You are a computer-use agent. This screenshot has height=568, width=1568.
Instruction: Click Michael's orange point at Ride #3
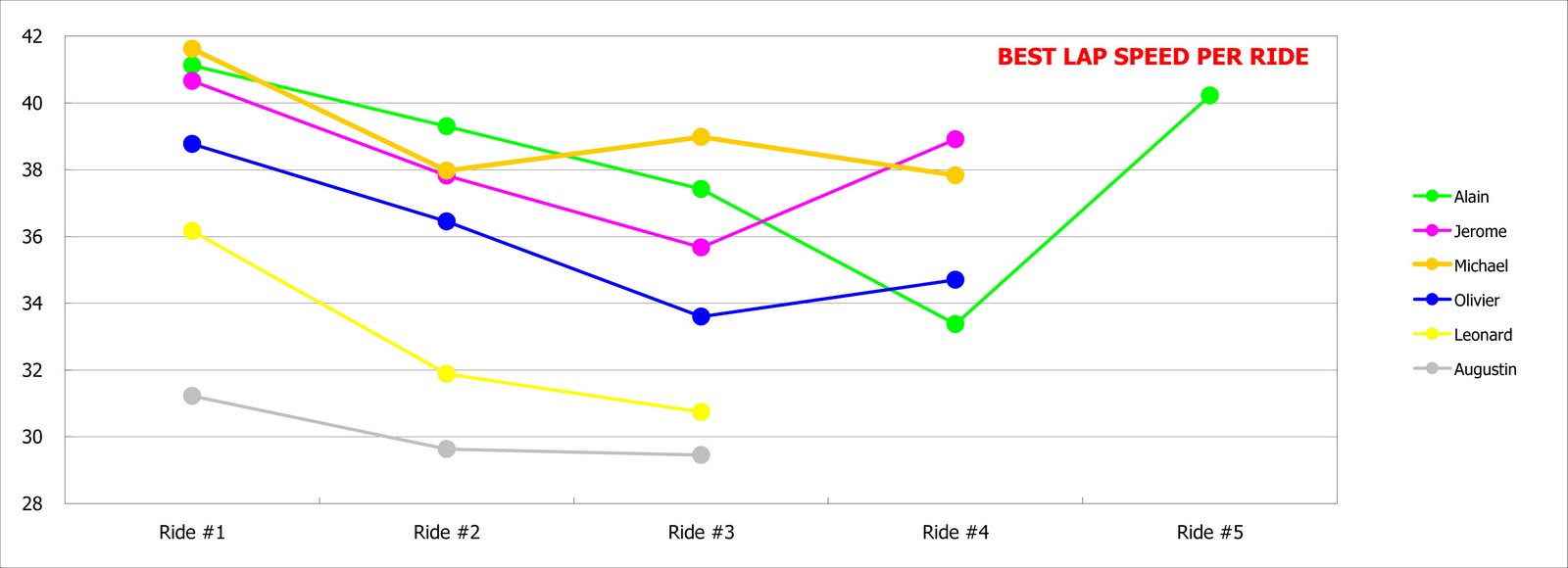[x=701, y=137]
